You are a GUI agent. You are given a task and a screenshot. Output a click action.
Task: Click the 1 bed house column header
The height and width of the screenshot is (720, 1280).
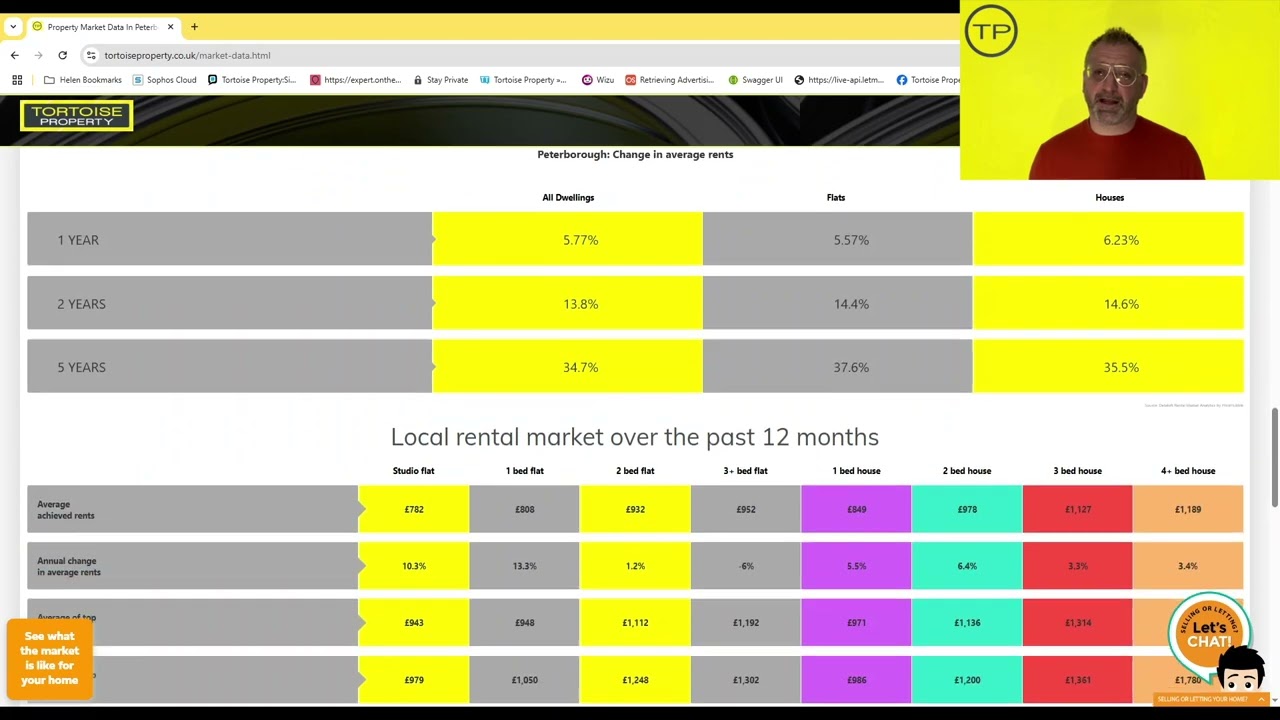(x=856, y=471)
